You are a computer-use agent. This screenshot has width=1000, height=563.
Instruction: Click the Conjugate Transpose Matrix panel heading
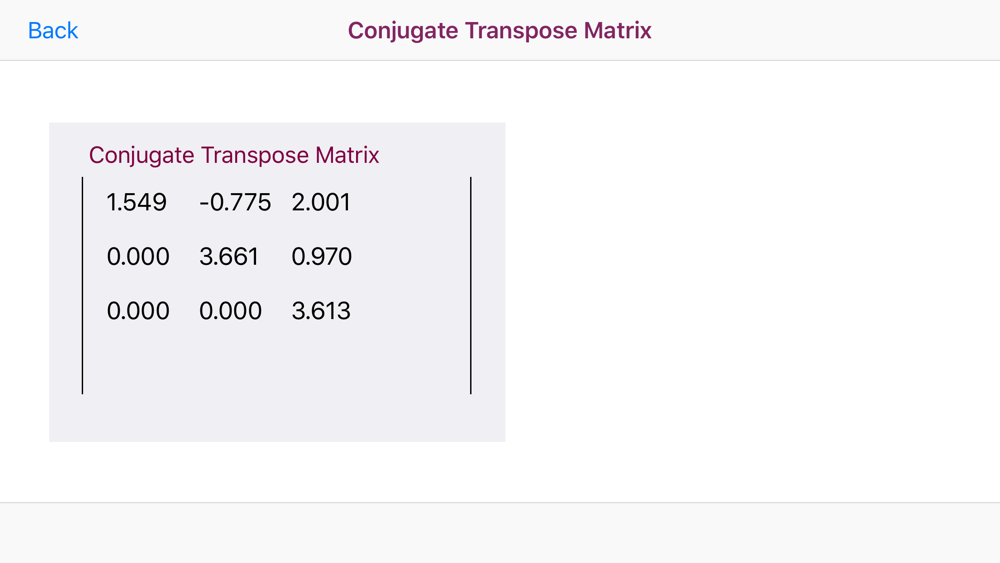point(234,155)
